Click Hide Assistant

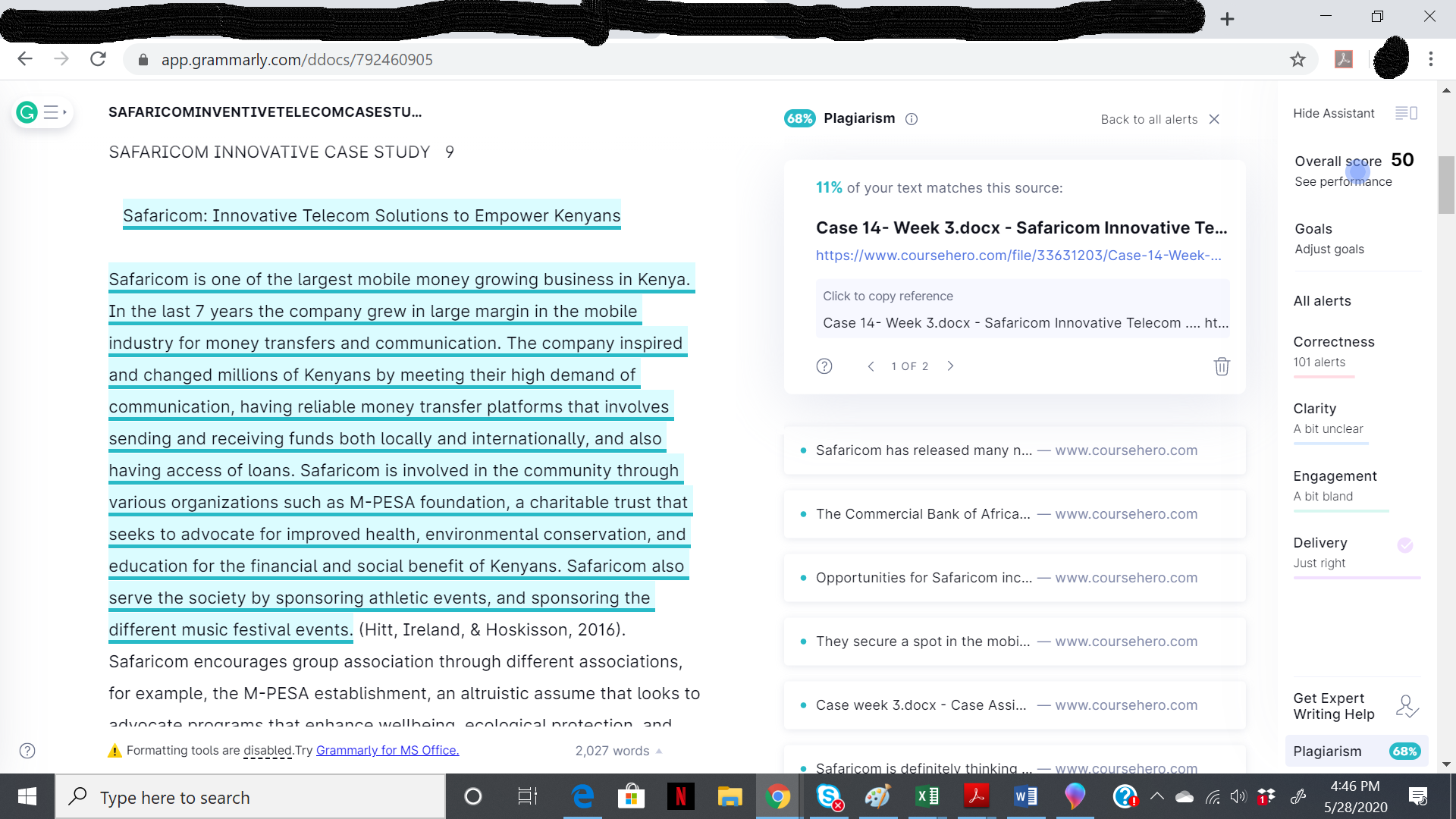pyautogui.click(x=1333, y=113)
